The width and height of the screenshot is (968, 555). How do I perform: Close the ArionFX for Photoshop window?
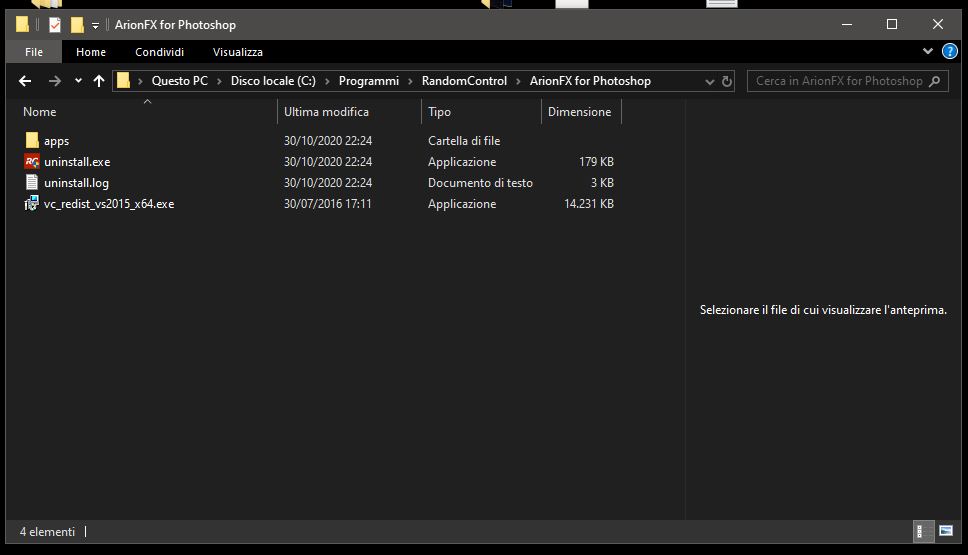pyautogui.click(x=938, y=25)
